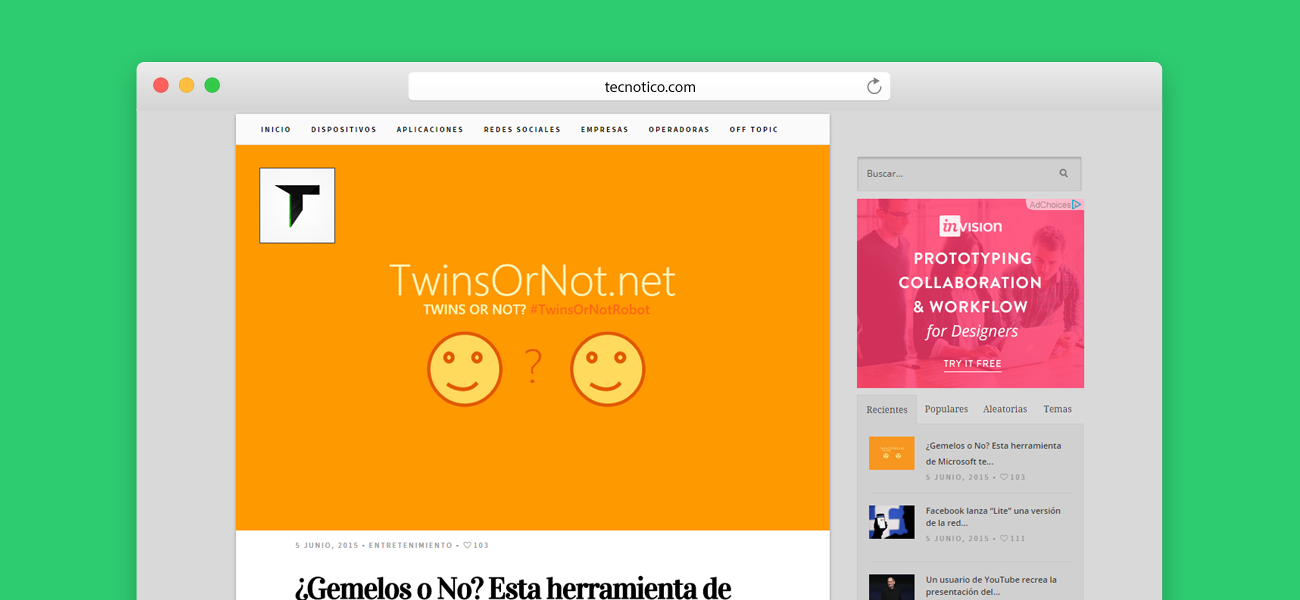
Task: Click the date under Facebook Lite post
Action: coord(957,538)
